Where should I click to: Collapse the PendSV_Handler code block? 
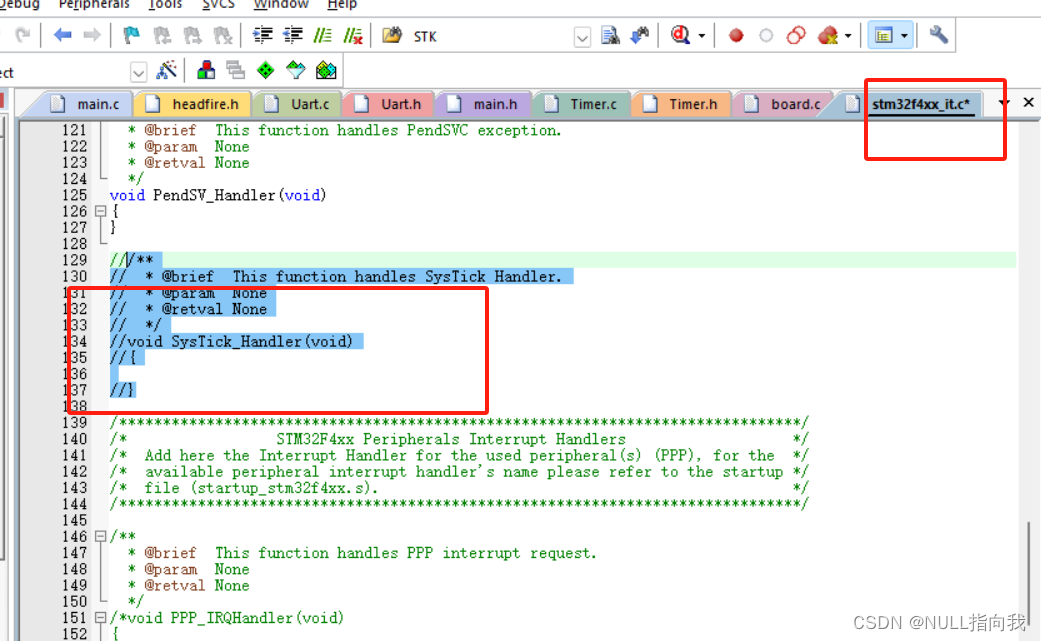pyautogui.click(x=101, y=211)
